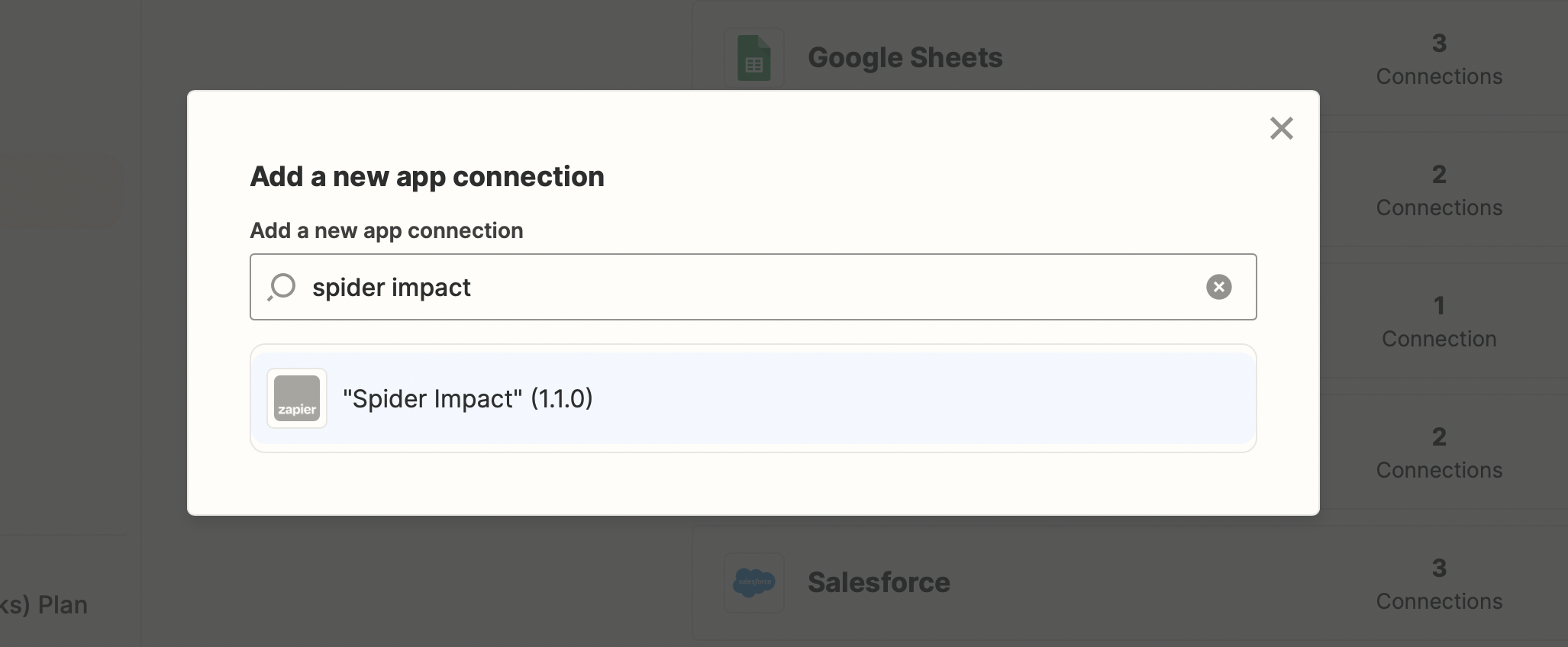Image resolution: width=1568 pixels, height=647 pixels.
Task: Open the Salesforce cloud icon in background list
Action: coord(753,583)
